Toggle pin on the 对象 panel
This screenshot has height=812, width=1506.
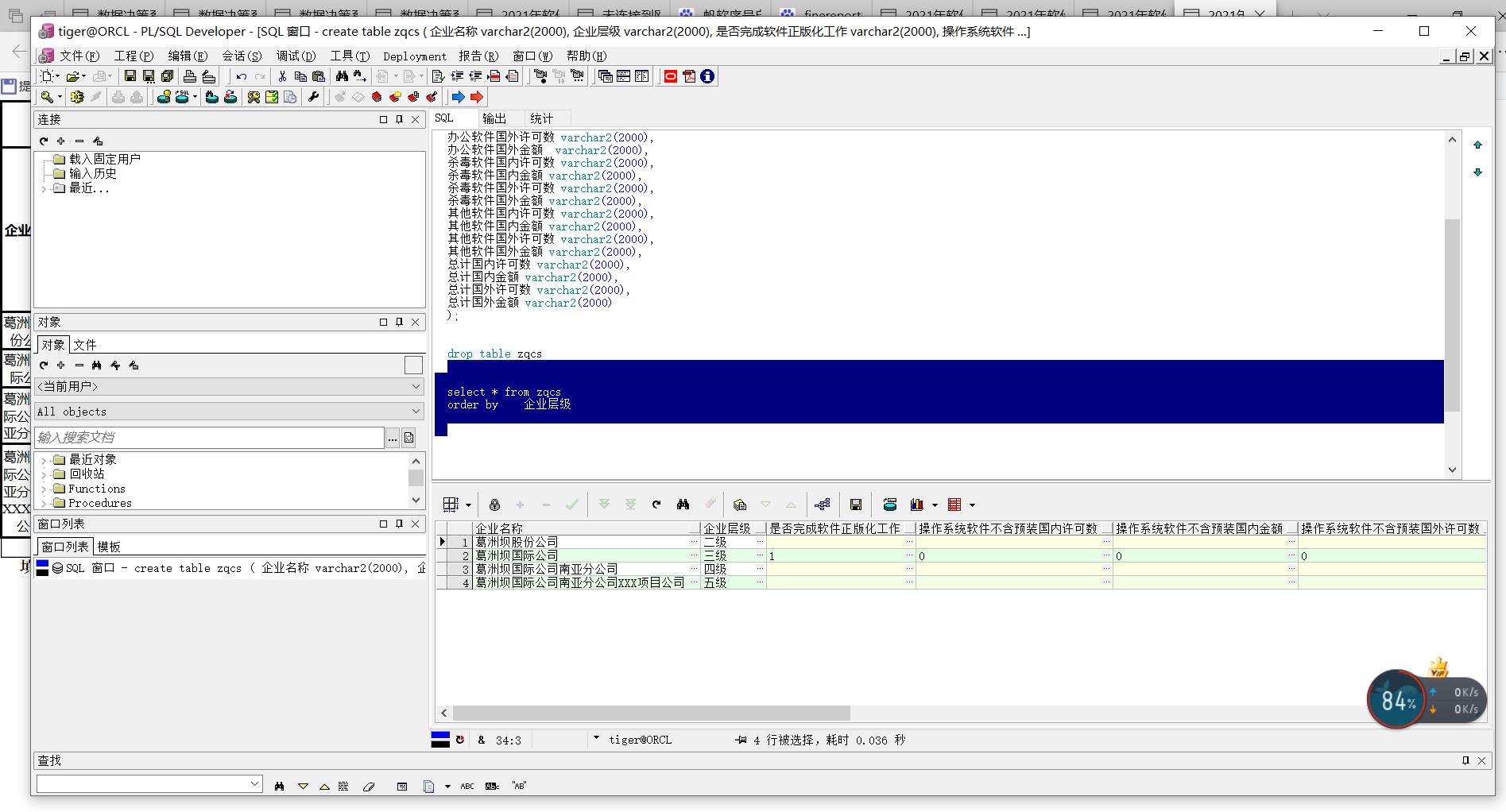pyautogui.click(x=399, y=322)
